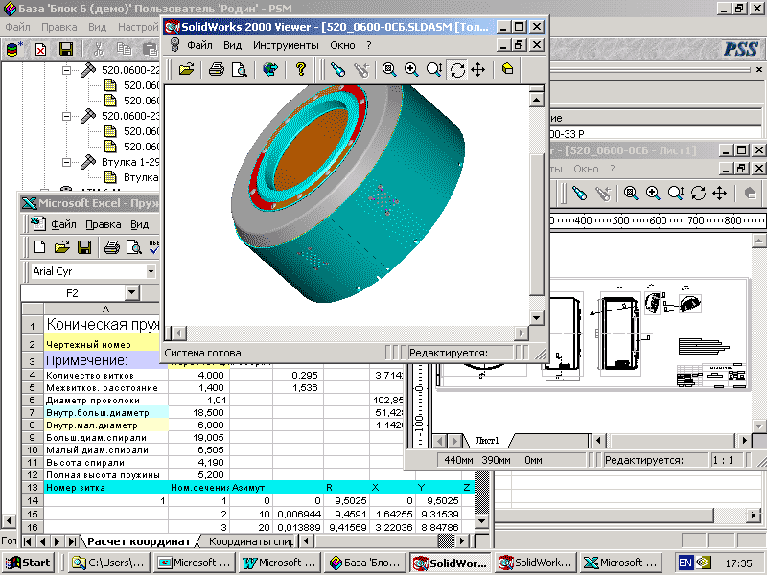Open Инструменты menu in SolidWorks Viewer
Screen dimensions: 767x575
pos(285,46)
